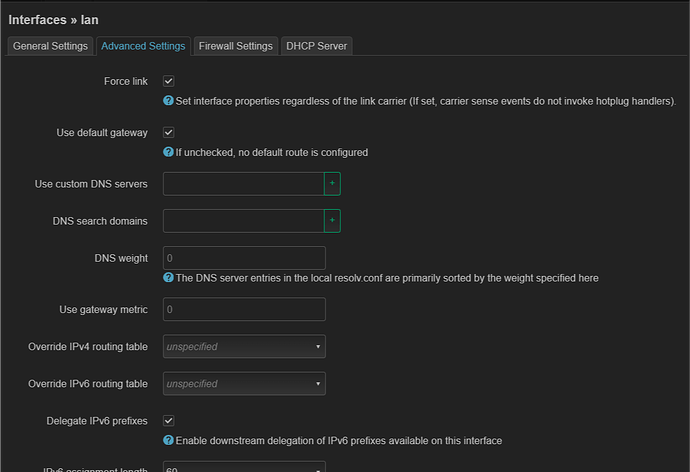Screen dimensions: 690x472
Task: Click the 'Override IPv4 routing table' label
Action: (88, 347)
